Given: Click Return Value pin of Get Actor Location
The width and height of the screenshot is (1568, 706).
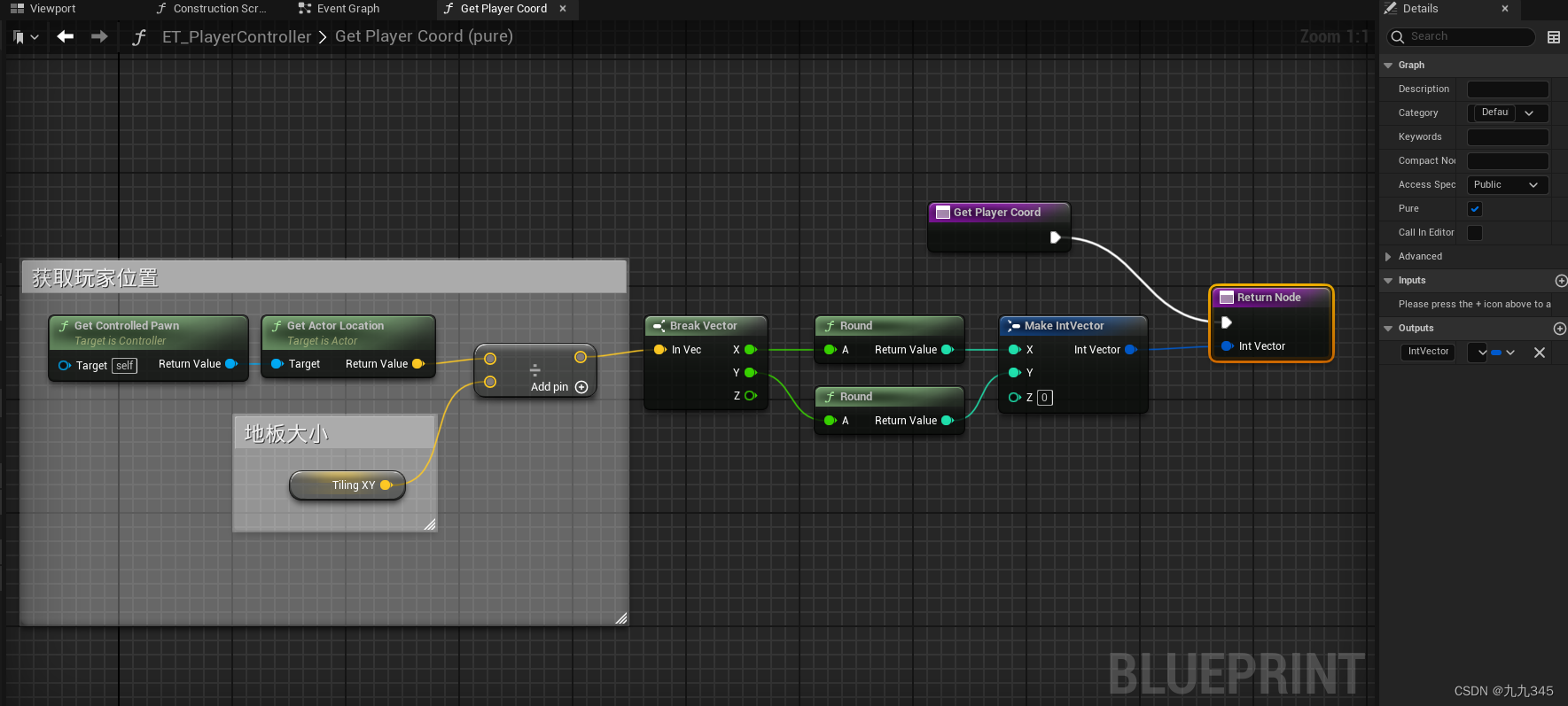Looking at the screenshot, I should [x=418, y=364].
